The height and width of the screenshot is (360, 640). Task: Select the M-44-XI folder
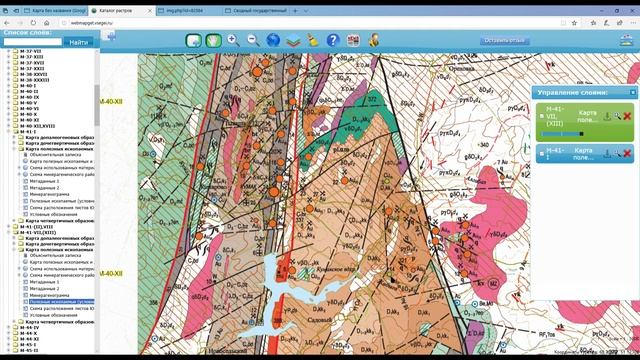29,339
